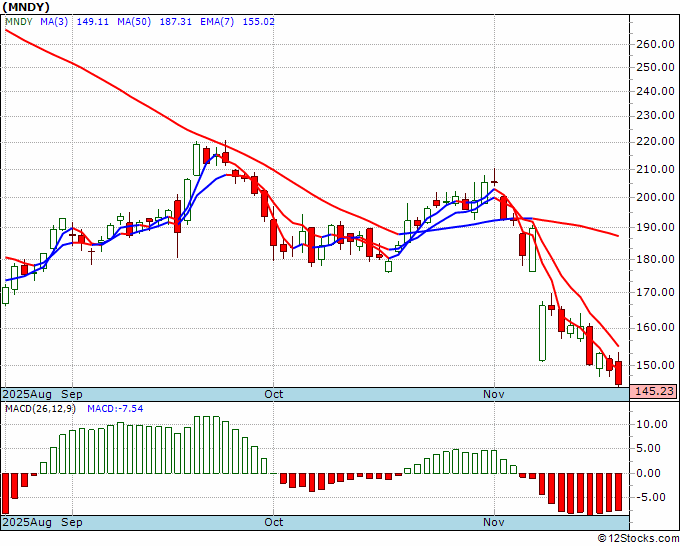The image size is (680, 546).
Task: Click the MACD:-7.54 value readout
Action: click(115, 409)
